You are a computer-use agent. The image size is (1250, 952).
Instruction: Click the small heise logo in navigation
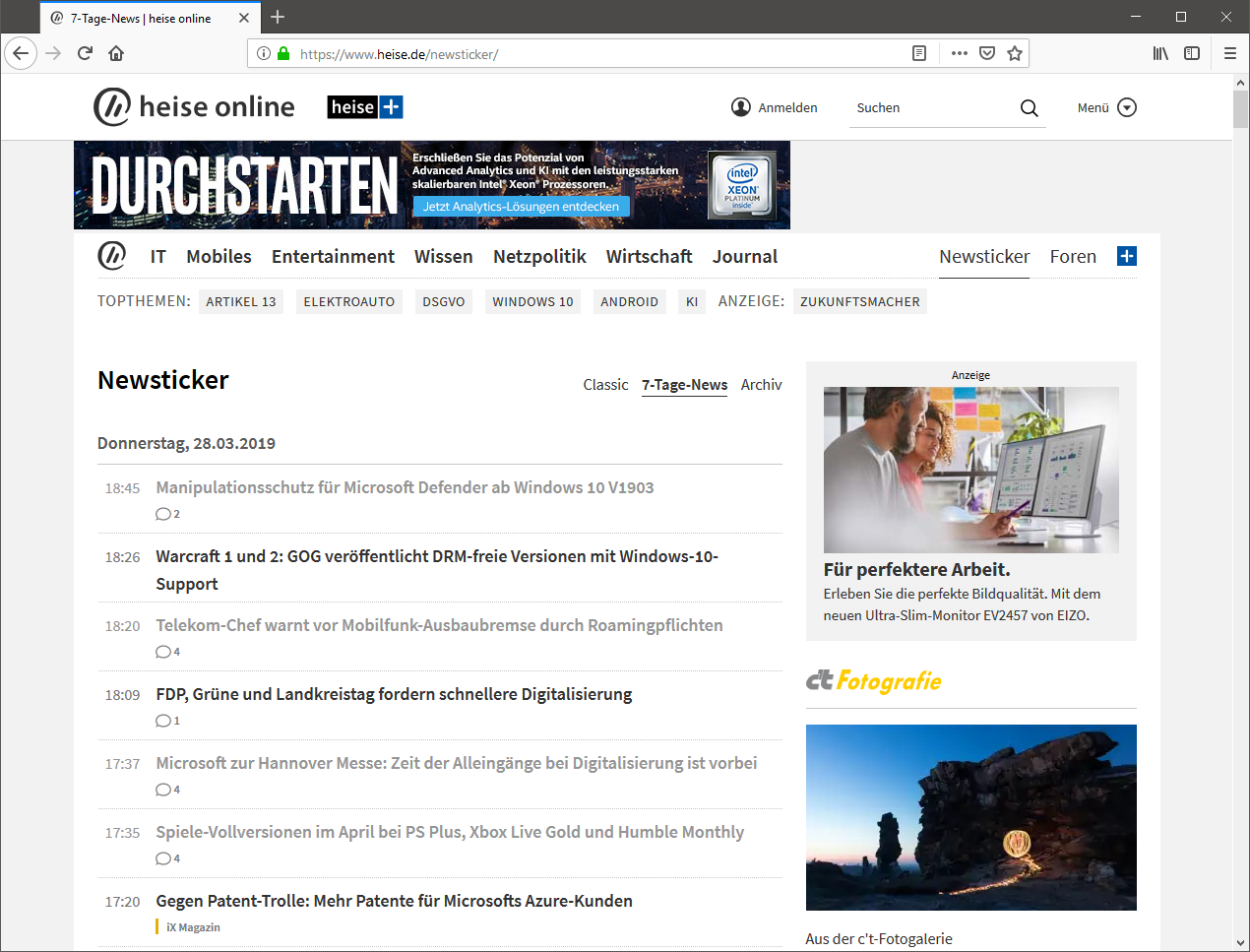coord(112,256)
